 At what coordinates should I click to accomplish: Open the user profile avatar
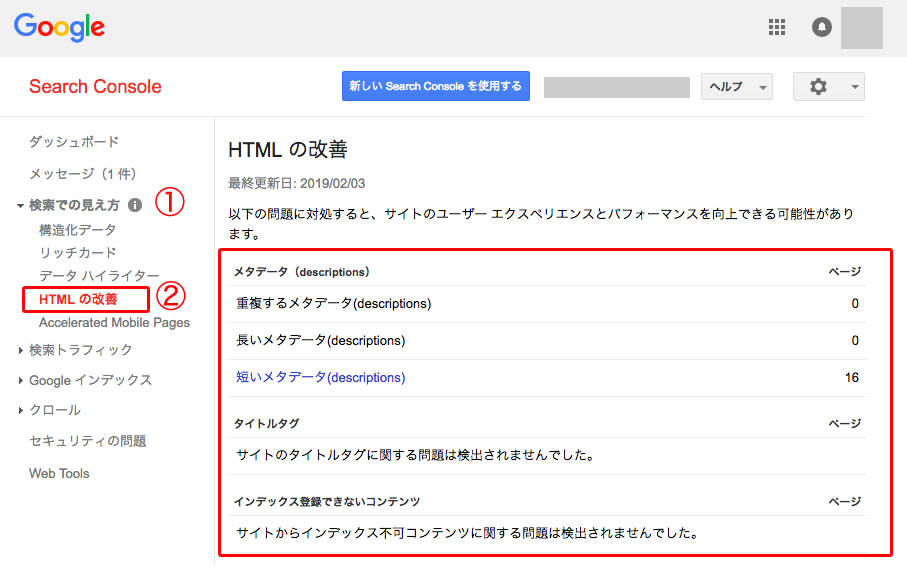coord(861,27)
